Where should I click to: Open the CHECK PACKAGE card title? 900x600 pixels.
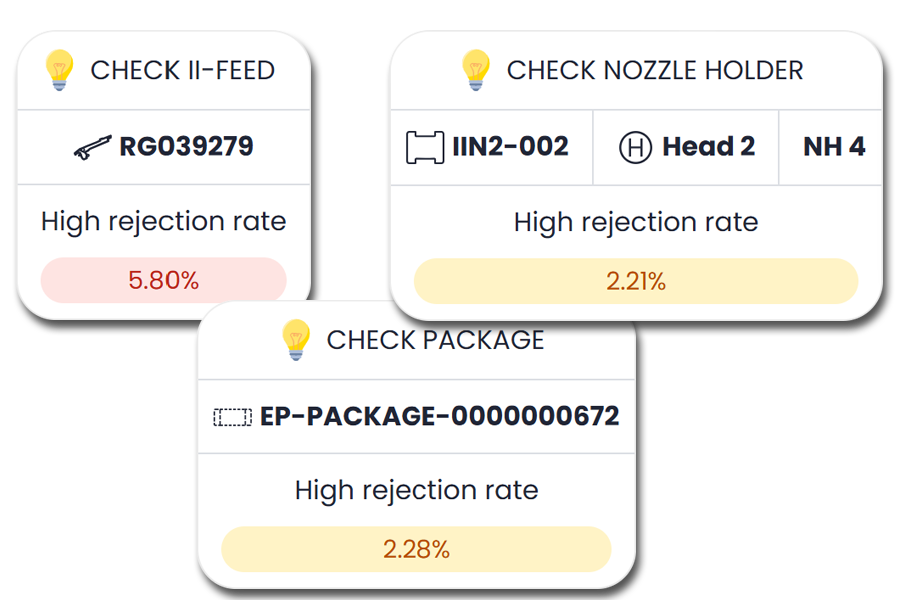(435, 340)
